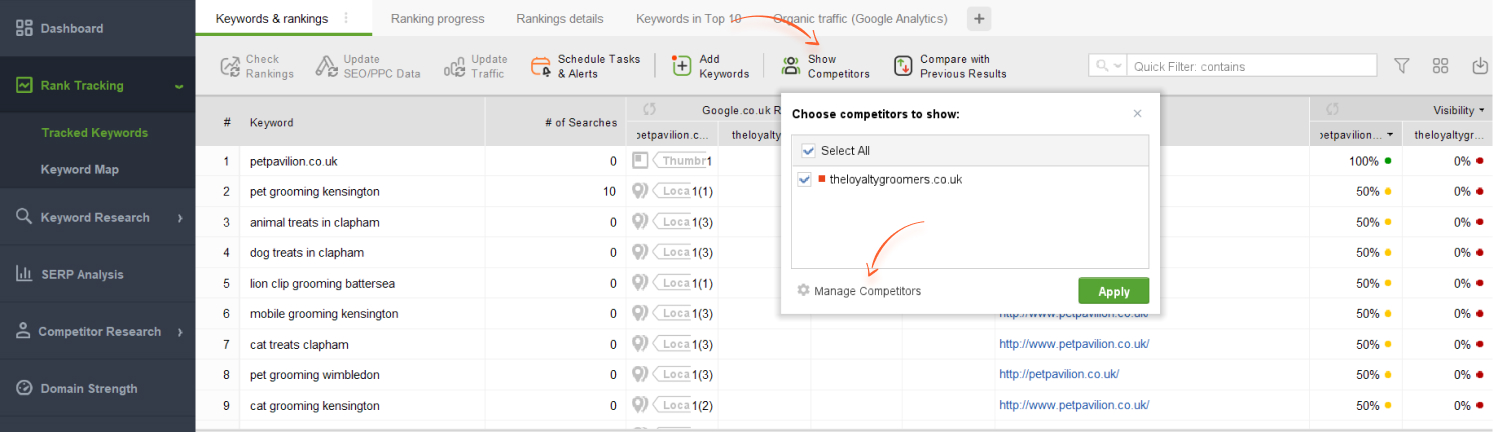Switch to the Ranking progress tab
The width and height of the screenshot is (1493, 432).
pyautogui.click(x=437, y=19)
